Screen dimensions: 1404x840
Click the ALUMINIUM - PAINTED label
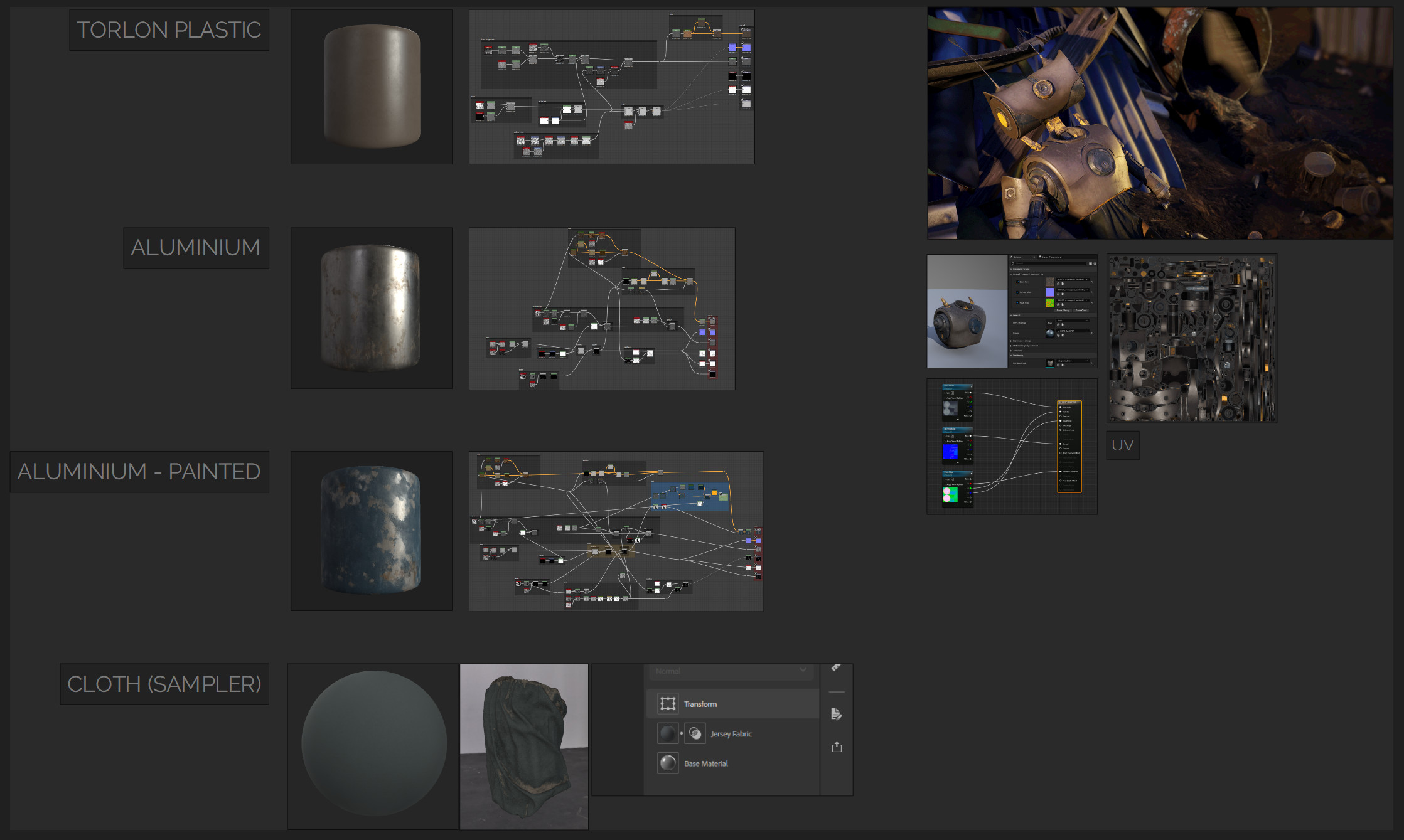coord(139,472)
